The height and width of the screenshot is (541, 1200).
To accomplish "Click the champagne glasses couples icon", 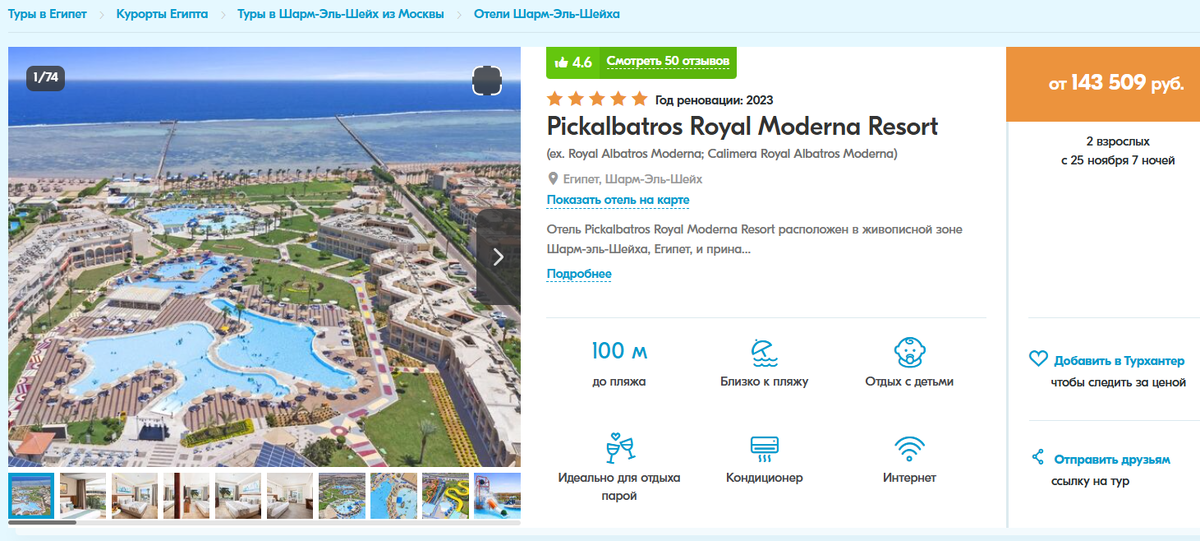I will point(620,447).
